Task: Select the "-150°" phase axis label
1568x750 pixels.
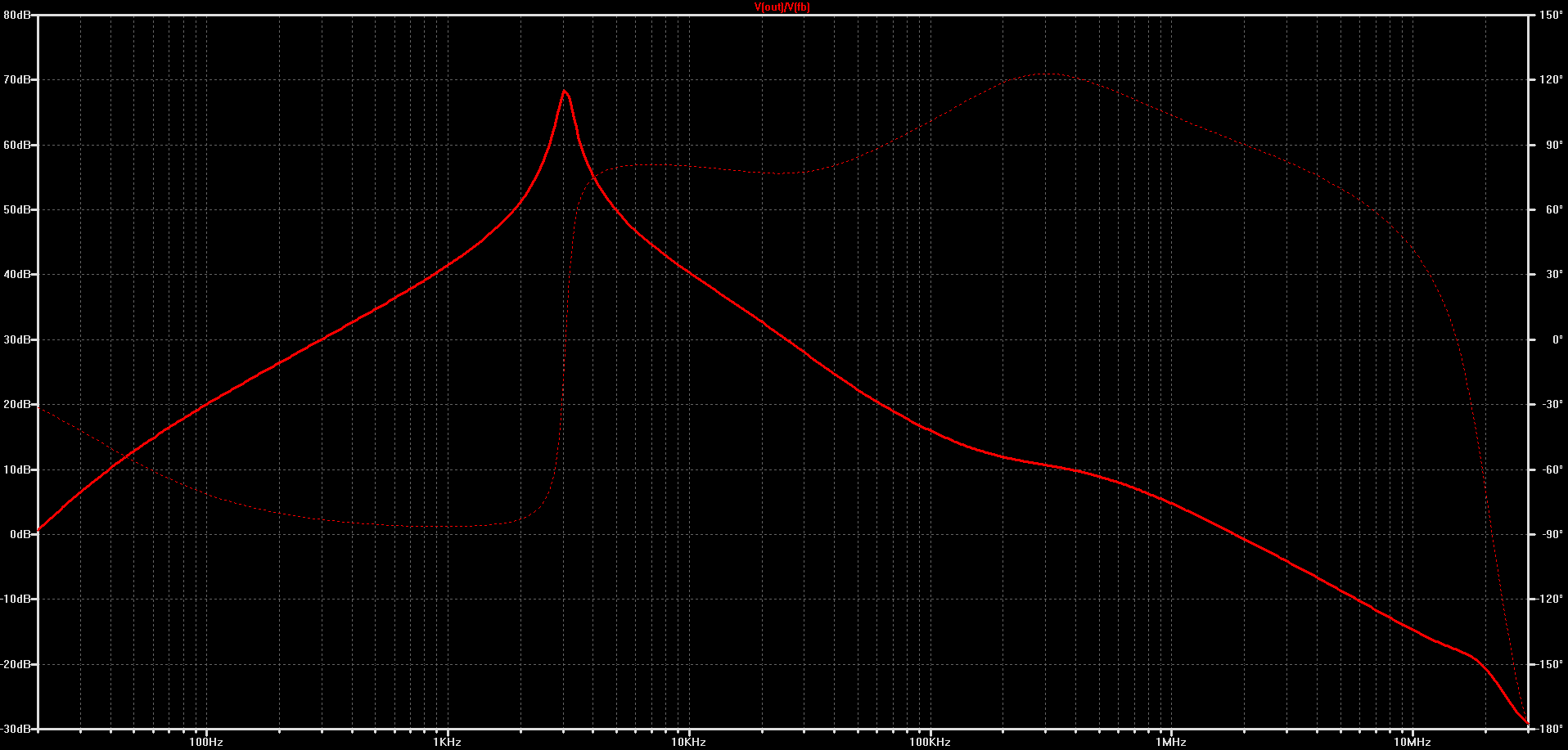Action: [1549, 664]
